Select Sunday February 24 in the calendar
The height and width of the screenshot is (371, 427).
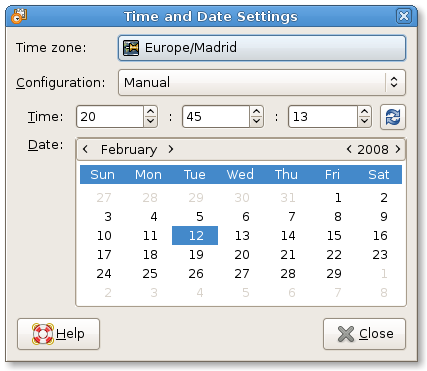click(x=104, y=274)
